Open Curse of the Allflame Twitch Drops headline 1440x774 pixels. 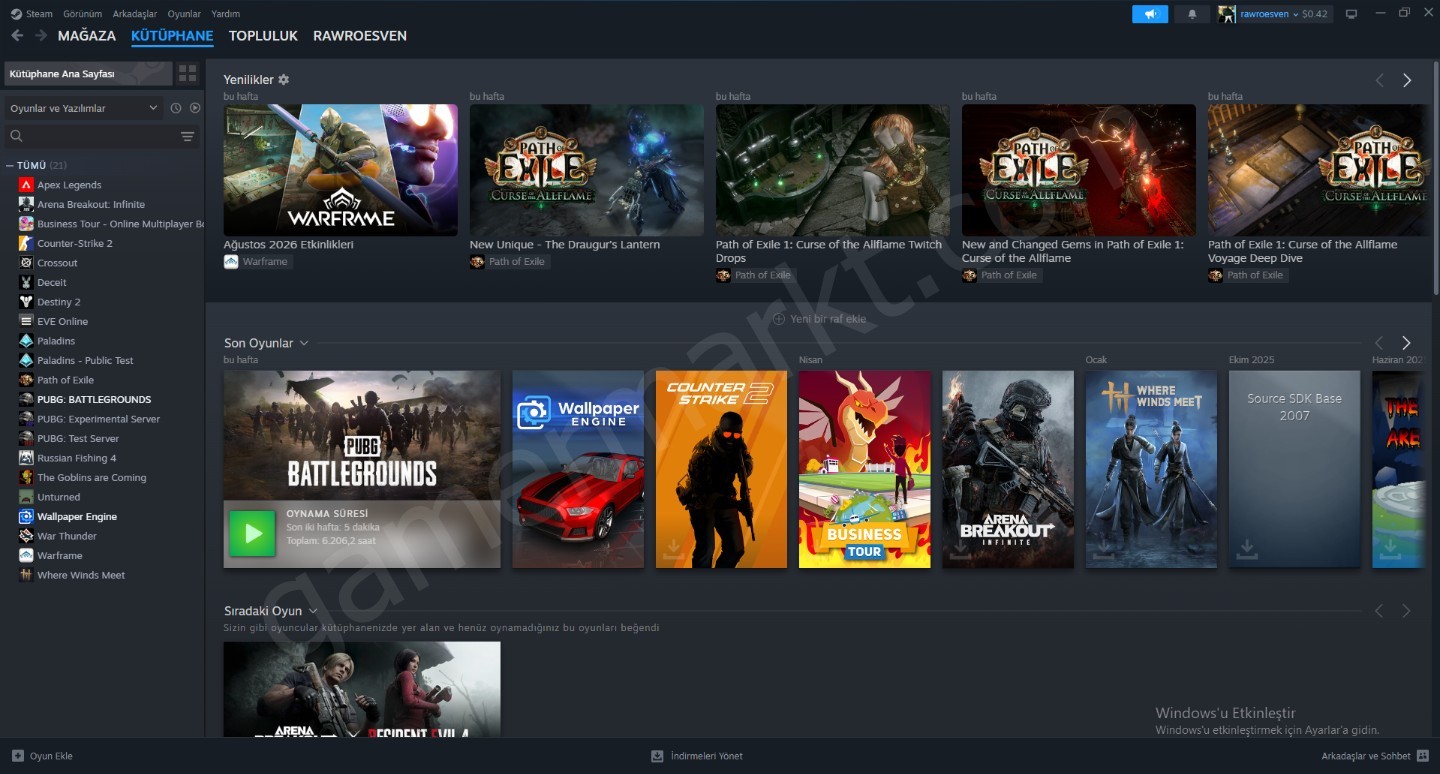point(829,251)
